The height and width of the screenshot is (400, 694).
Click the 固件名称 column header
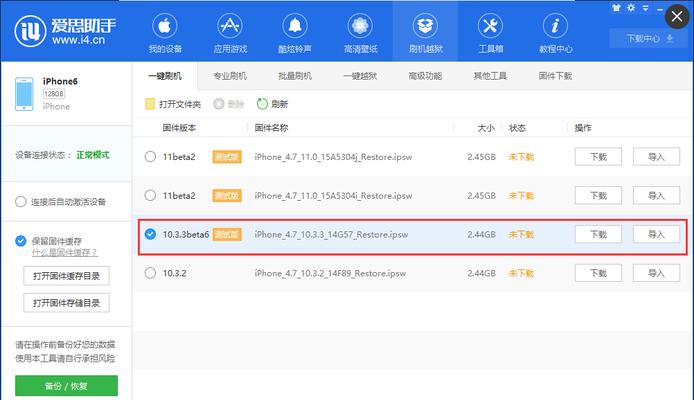coord(271,128)
